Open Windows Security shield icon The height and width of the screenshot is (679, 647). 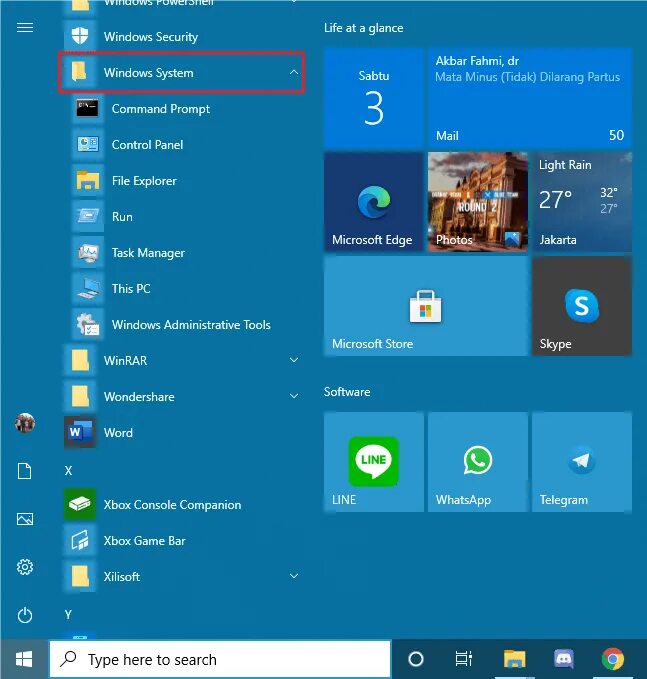pyautogui.click(x=80, y=36)
